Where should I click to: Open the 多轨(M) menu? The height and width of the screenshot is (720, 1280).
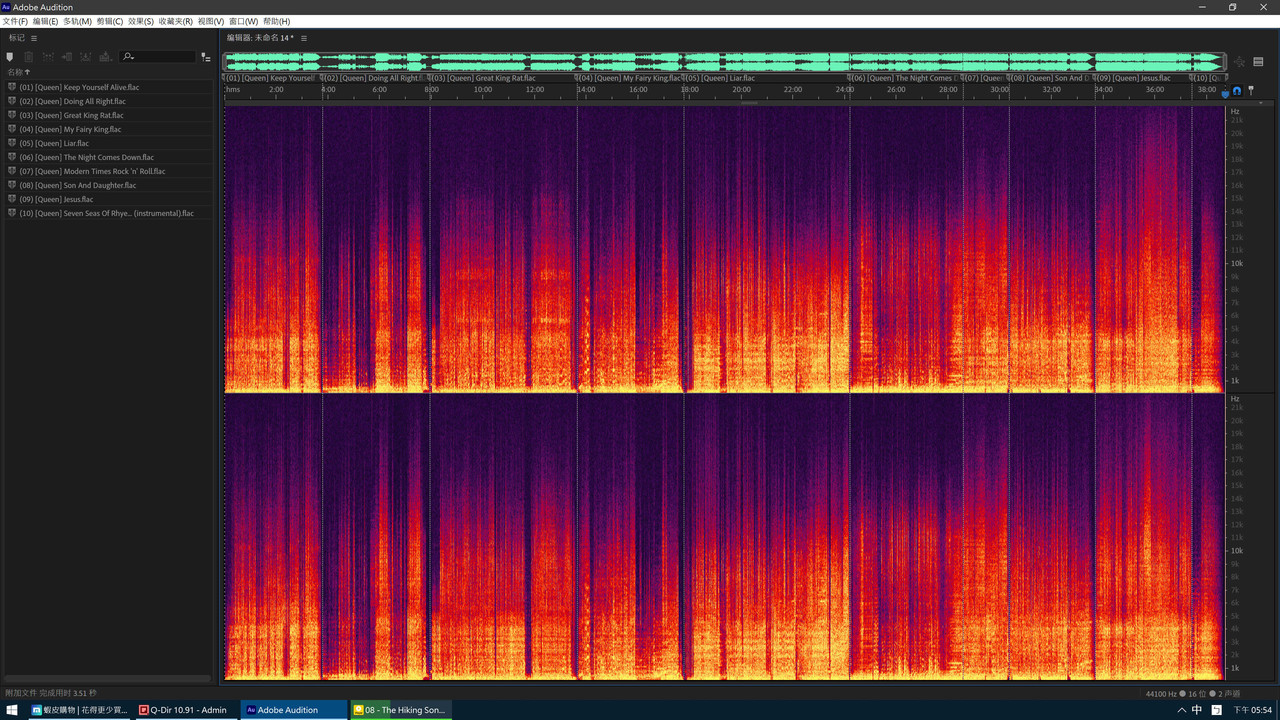77,21
